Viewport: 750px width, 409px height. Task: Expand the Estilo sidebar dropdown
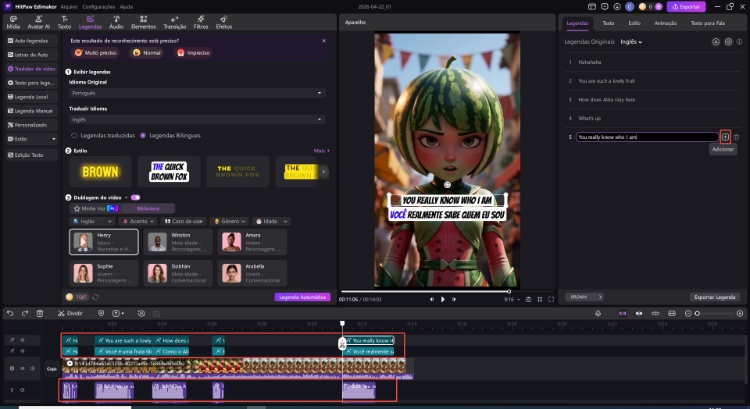pyautogui.click(x=31, y=139)
